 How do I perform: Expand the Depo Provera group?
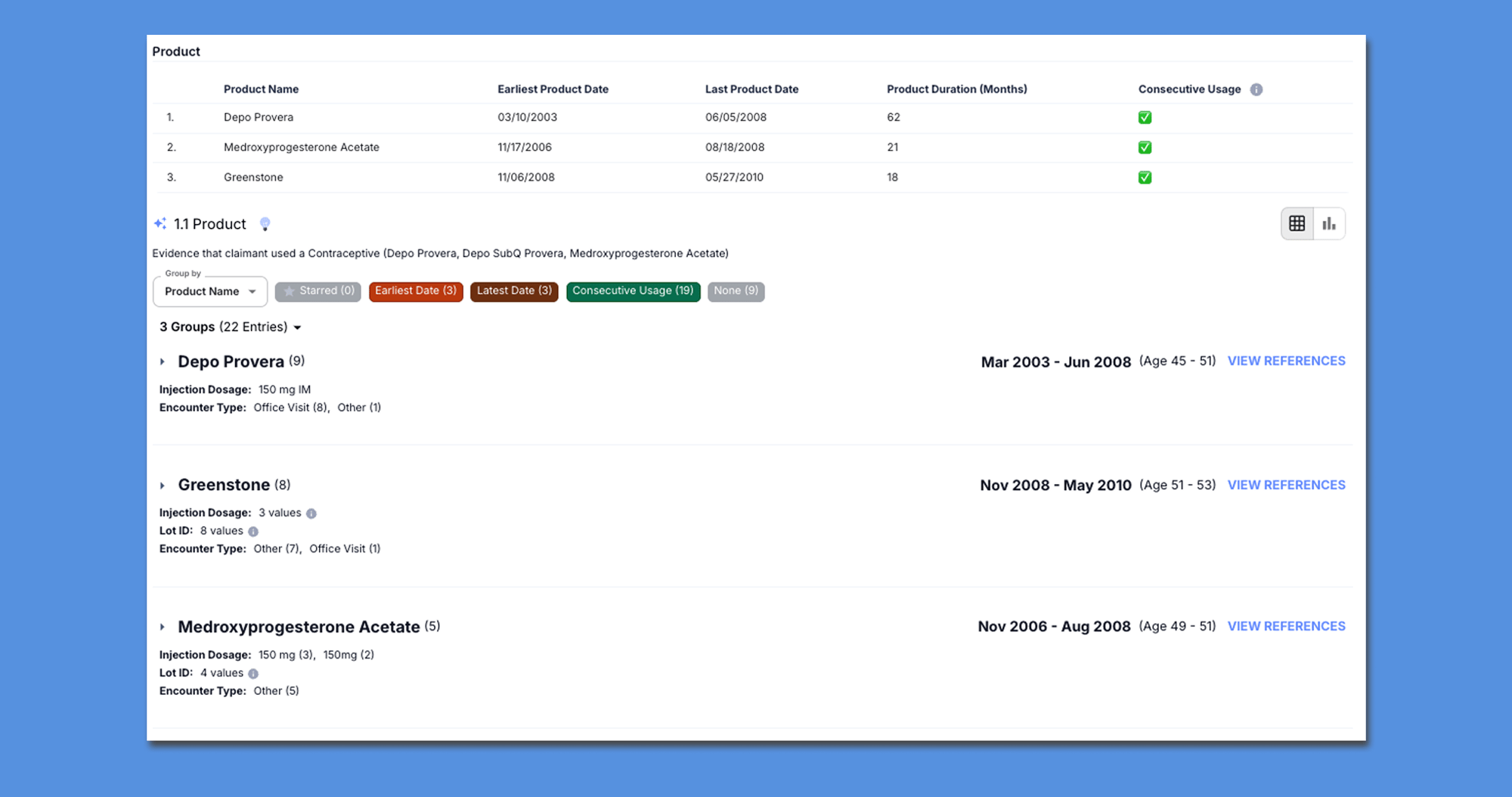[162, 362]
